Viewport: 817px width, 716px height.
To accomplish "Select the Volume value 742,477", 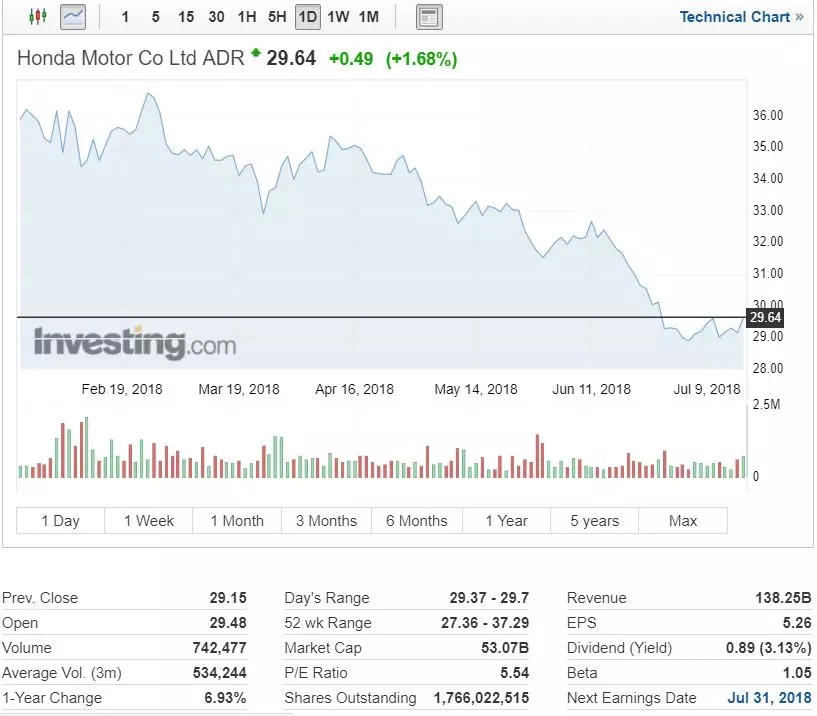I will click(219, 648).
